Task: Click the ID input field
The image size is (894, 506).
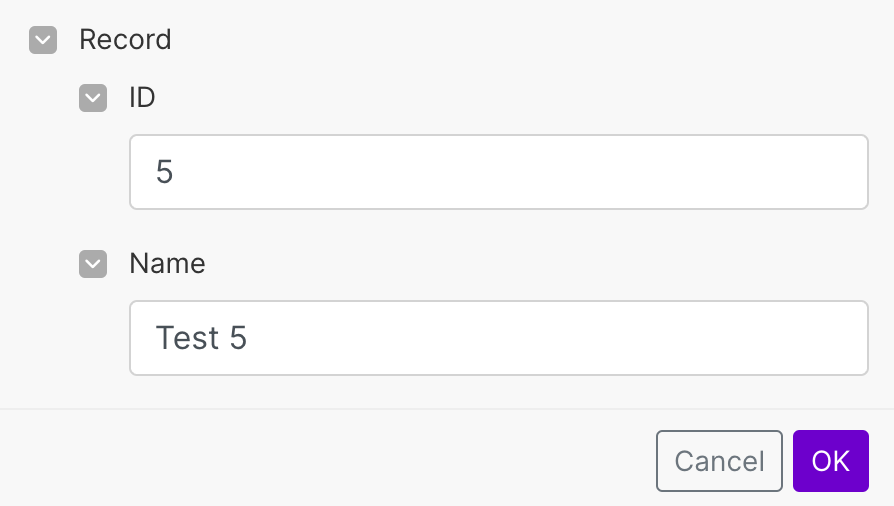Action: [x=498, y=172]
